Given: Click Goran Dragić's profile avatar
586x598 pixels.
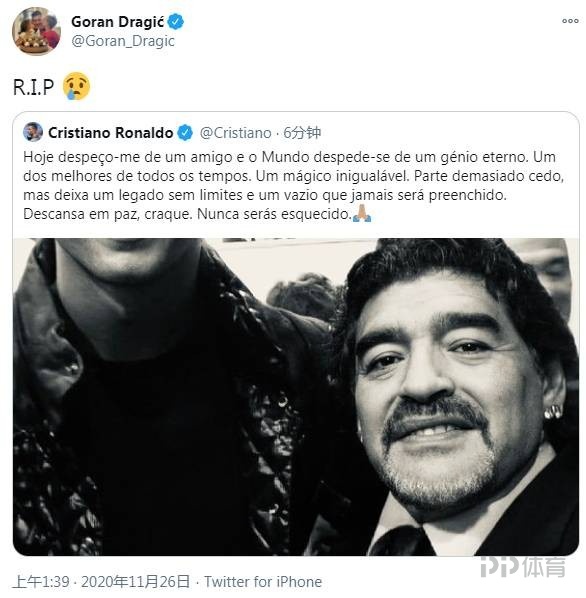Looking at the screenshot, I should (x=37, y=32).
